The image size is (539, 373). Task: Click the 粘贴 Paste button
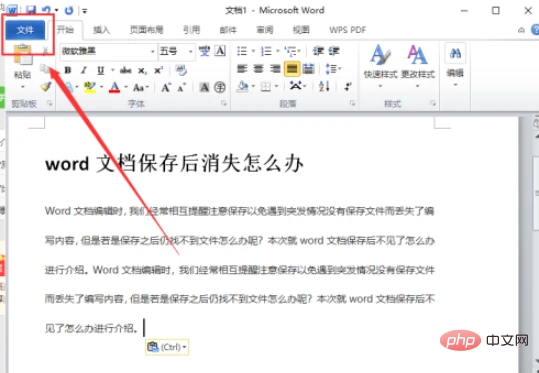click(x=23, y=65)
